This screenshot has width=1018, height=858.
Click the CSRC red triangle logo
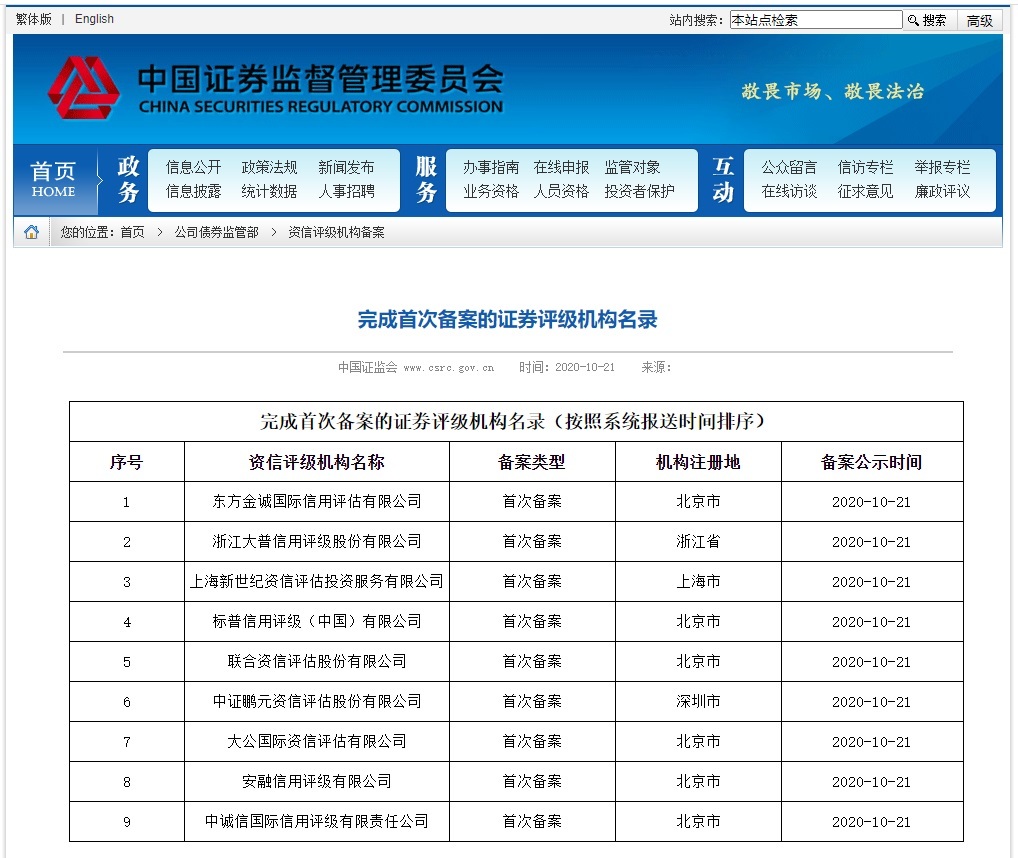tap(83, 88)
